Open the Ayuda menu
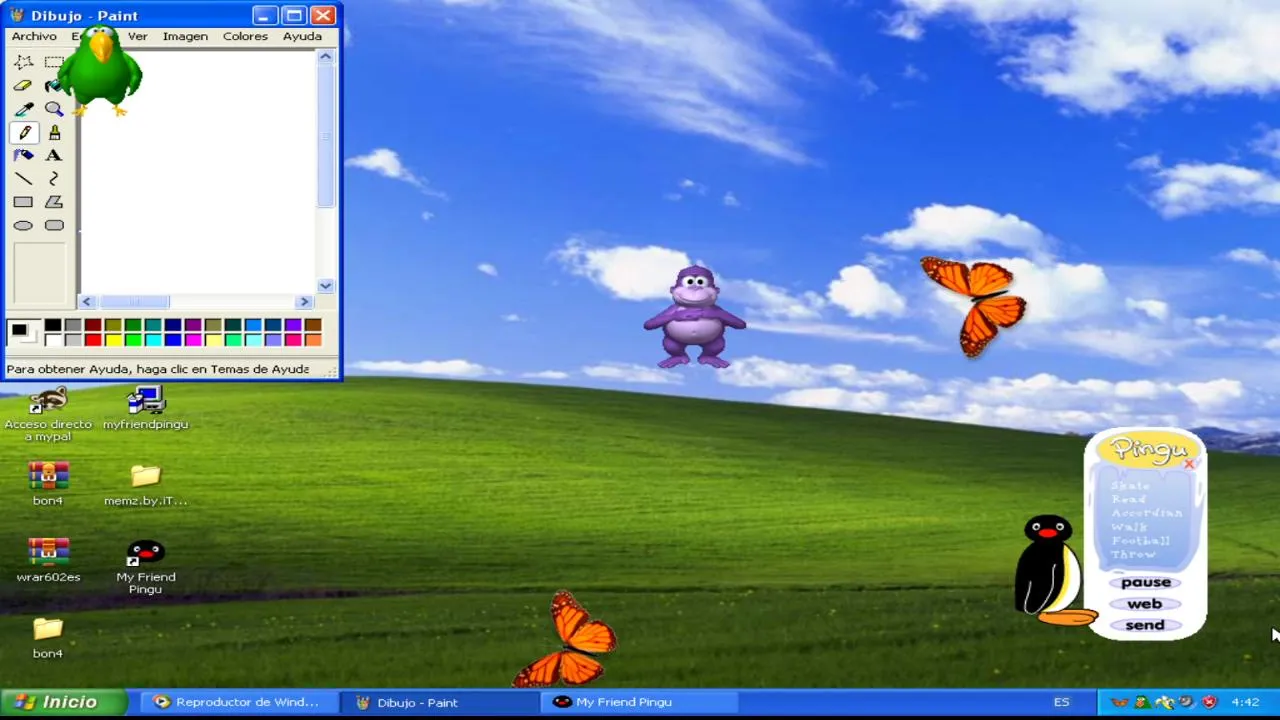Image resolution: width=1280 pixels, height=720 pixels. click(x=302, y=36)
